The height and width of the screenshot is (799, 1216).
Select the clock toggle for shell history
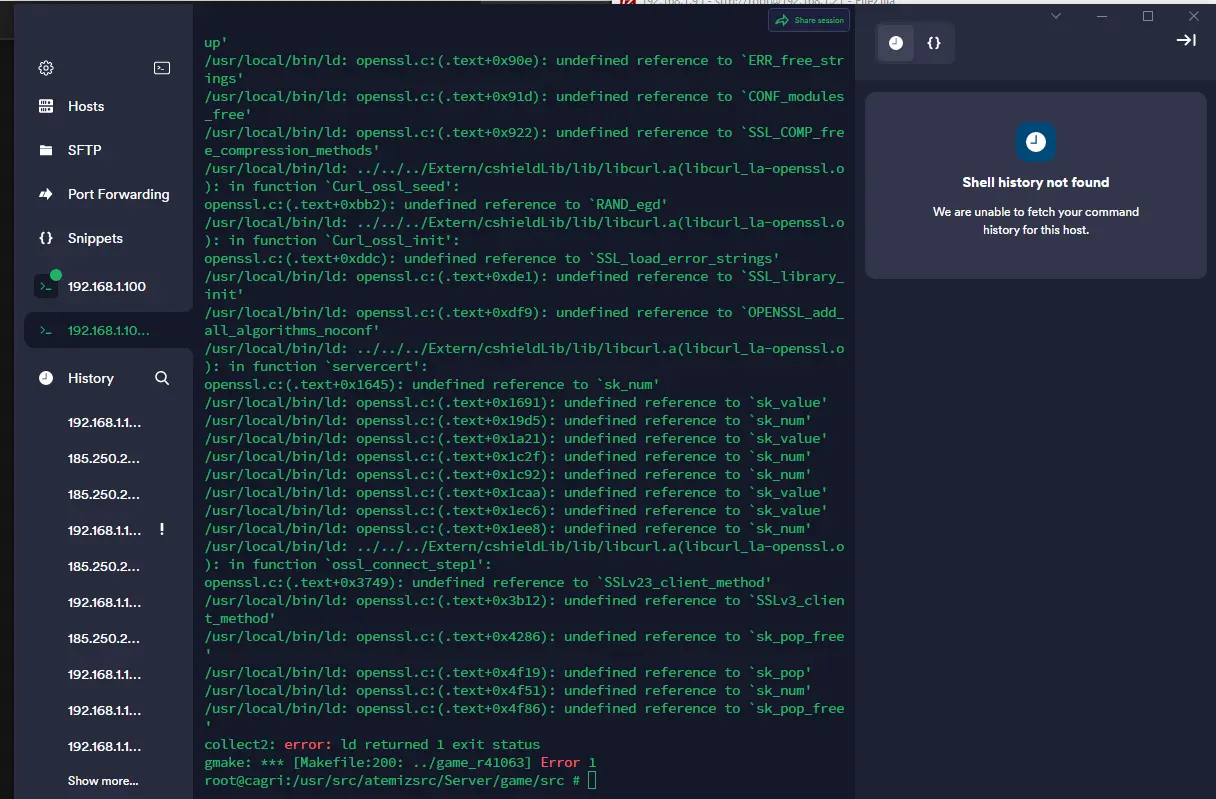895,43
